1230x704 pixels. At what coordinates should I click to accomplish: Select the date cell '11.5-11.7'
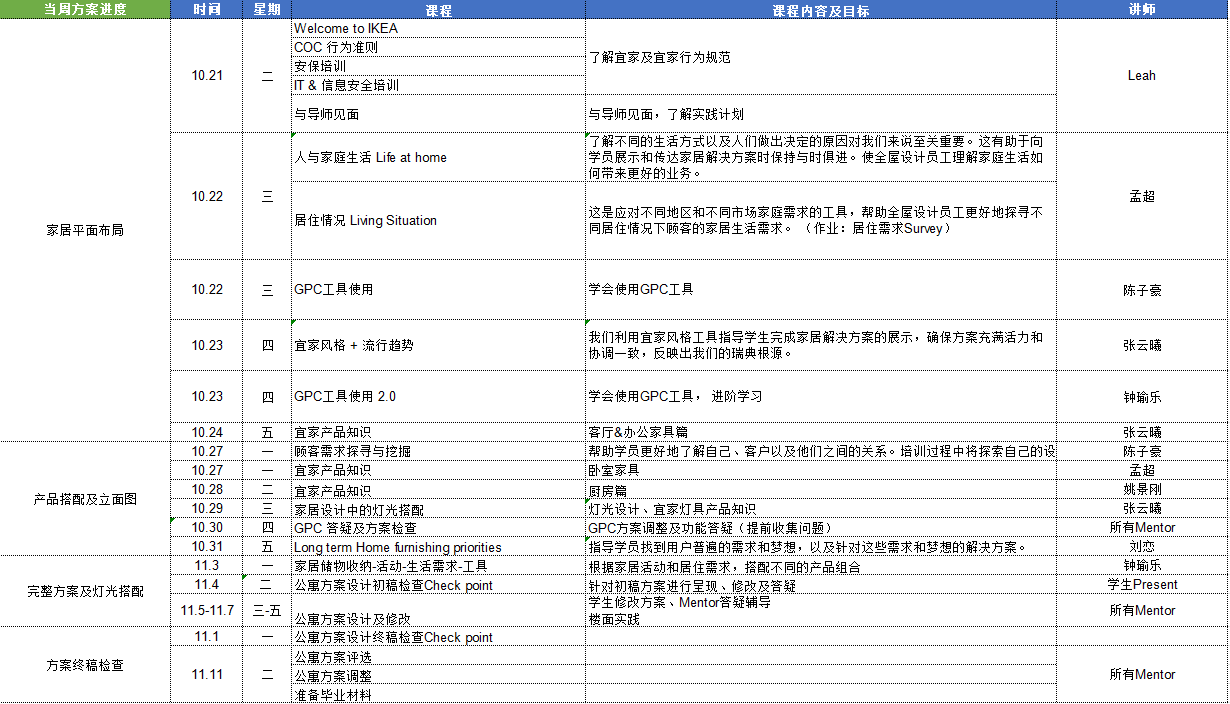[207, 610]
